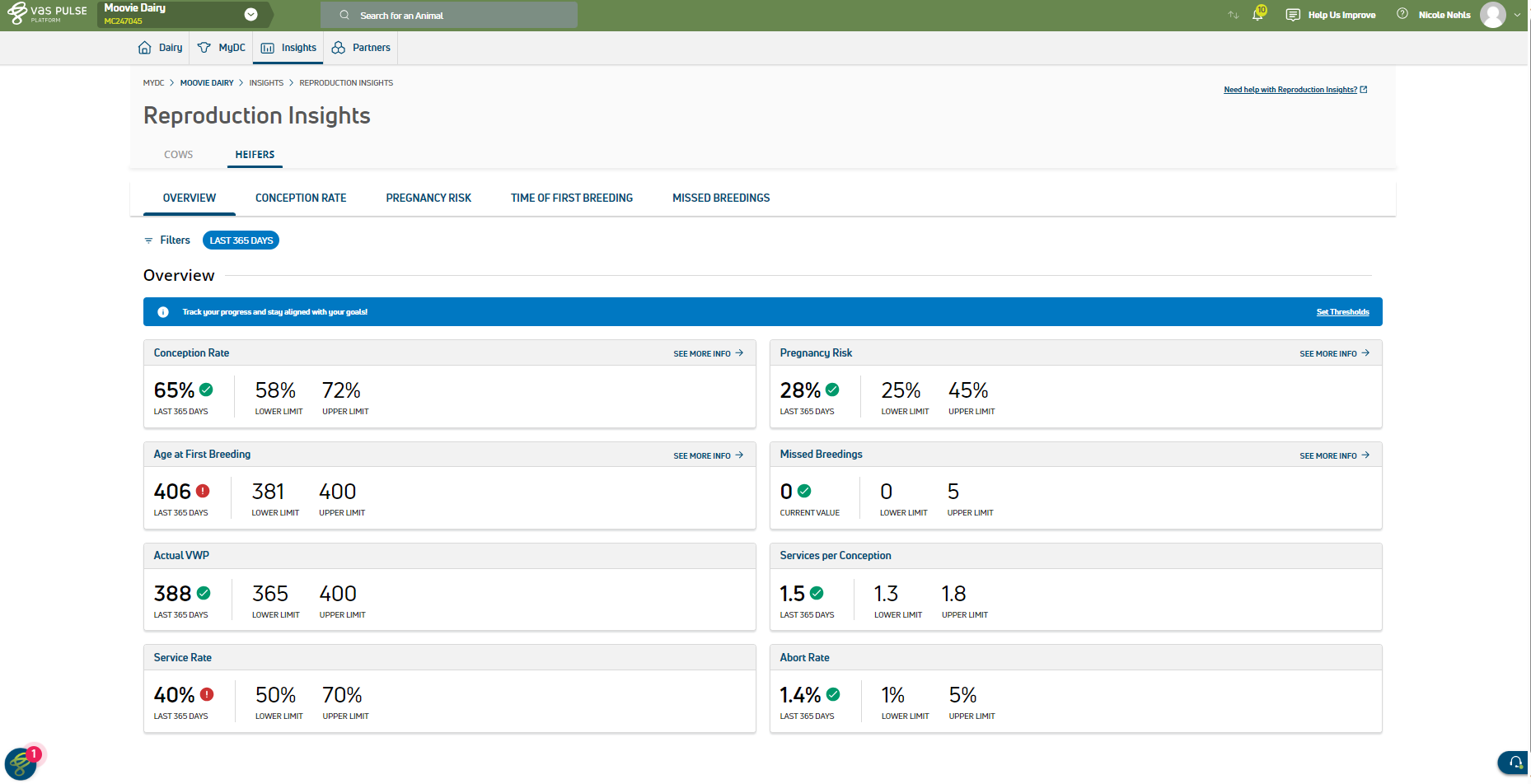Click the VAS Pulse logo

47,14
